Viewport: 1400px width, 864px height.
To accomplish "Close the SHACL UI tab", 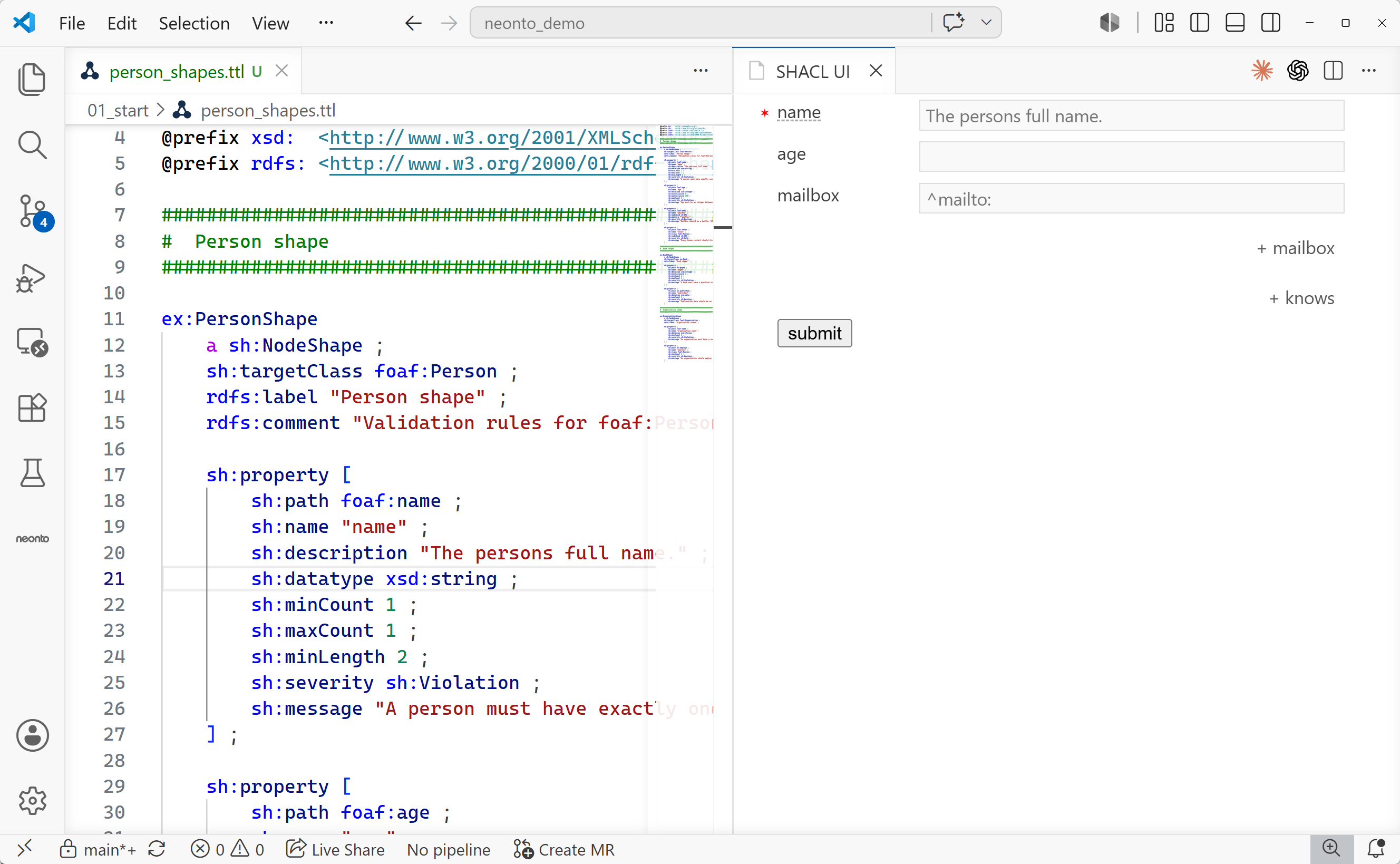I will pyautogui.click(x=876, y=71).
